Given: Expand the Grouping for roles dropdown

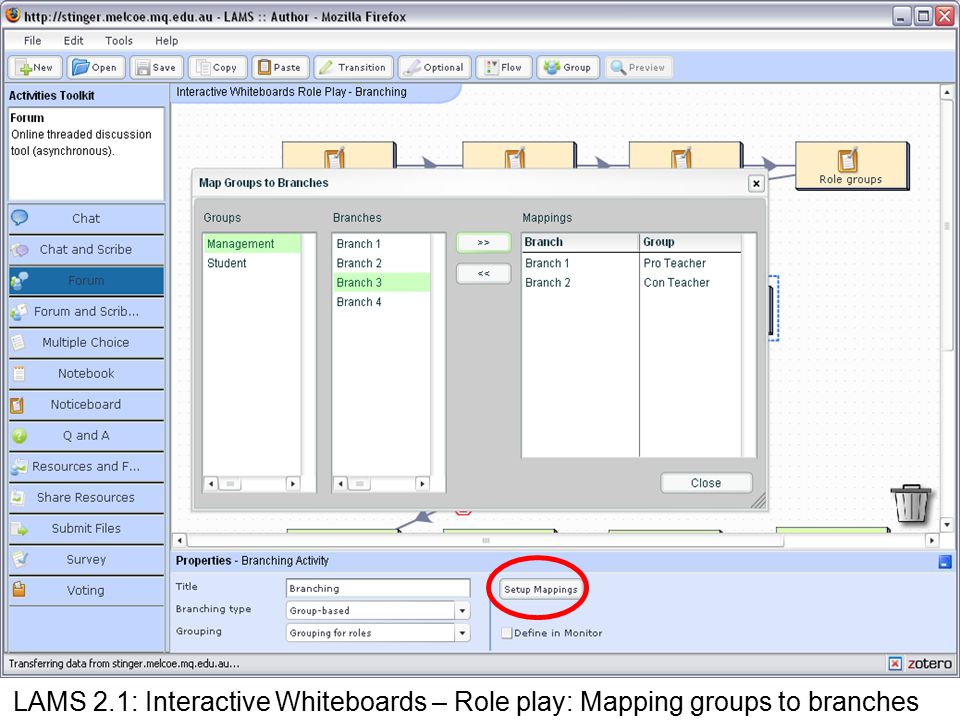Looking at the screenshot, I should (x=462, y=633).
